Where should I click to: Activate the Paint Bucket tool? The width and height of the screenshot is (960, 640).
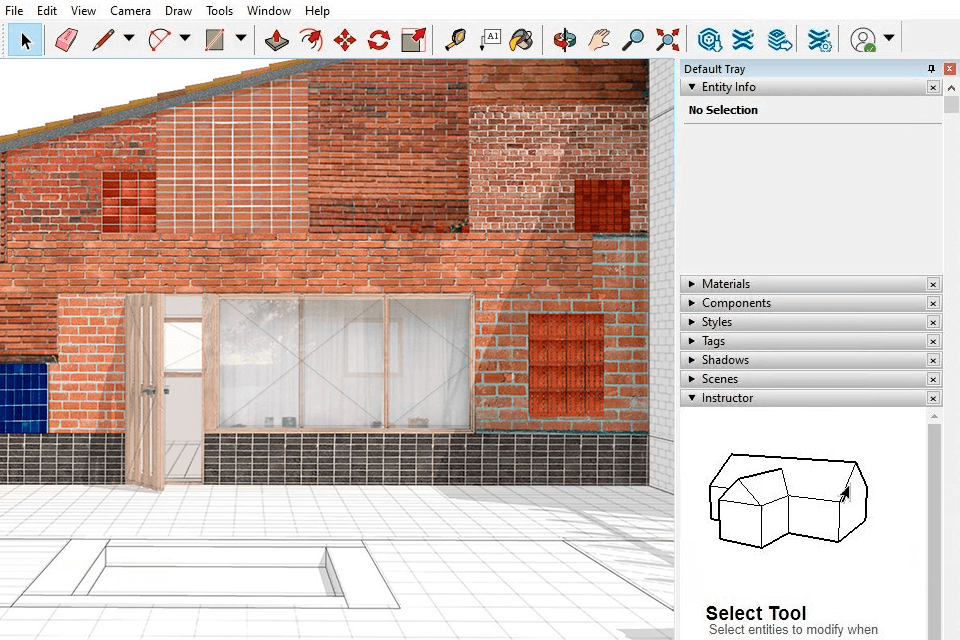[521, 40]
